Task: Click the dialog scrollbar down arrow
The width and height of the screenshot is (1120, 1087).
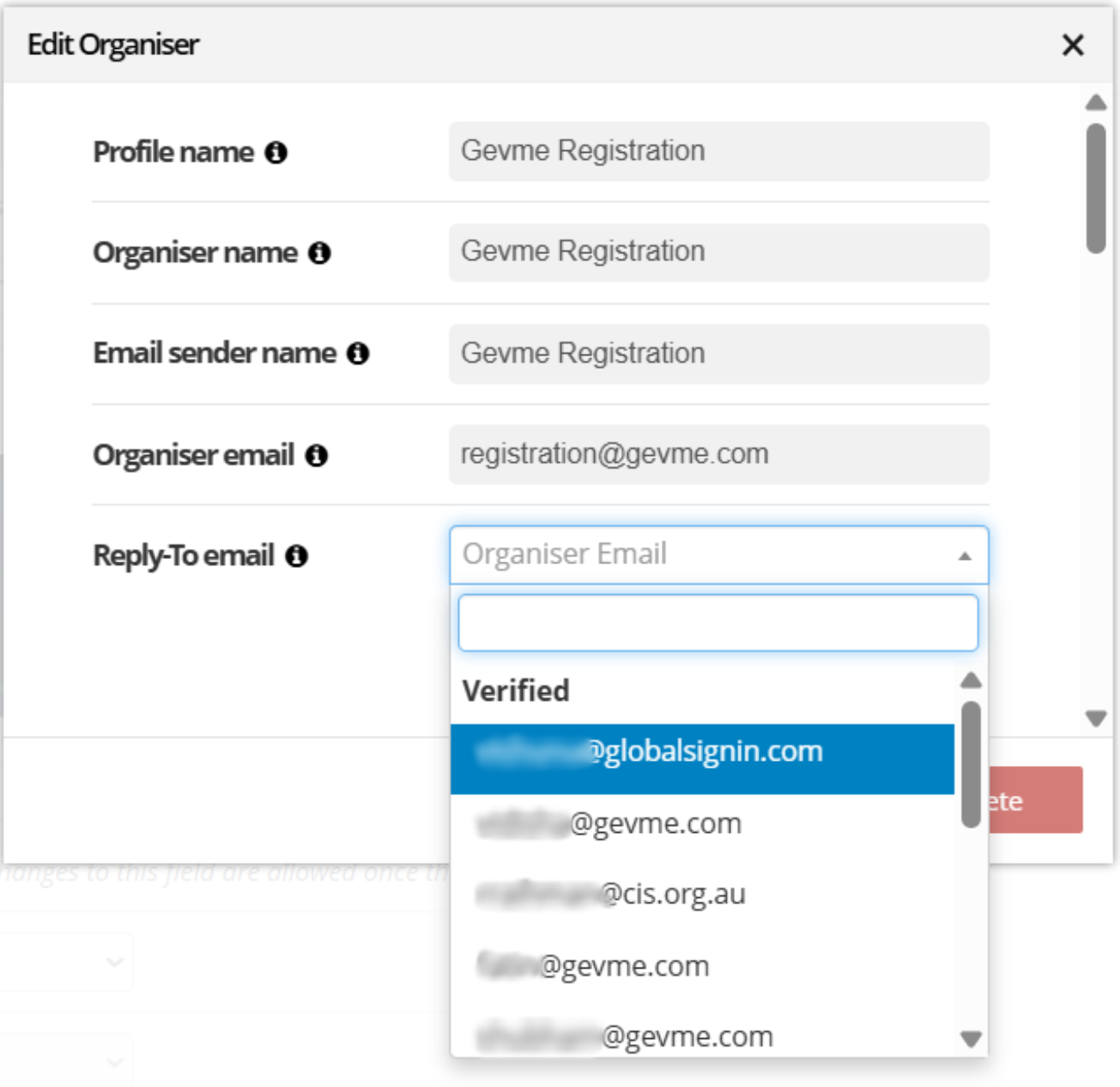Action: [x=1096, y=718]
